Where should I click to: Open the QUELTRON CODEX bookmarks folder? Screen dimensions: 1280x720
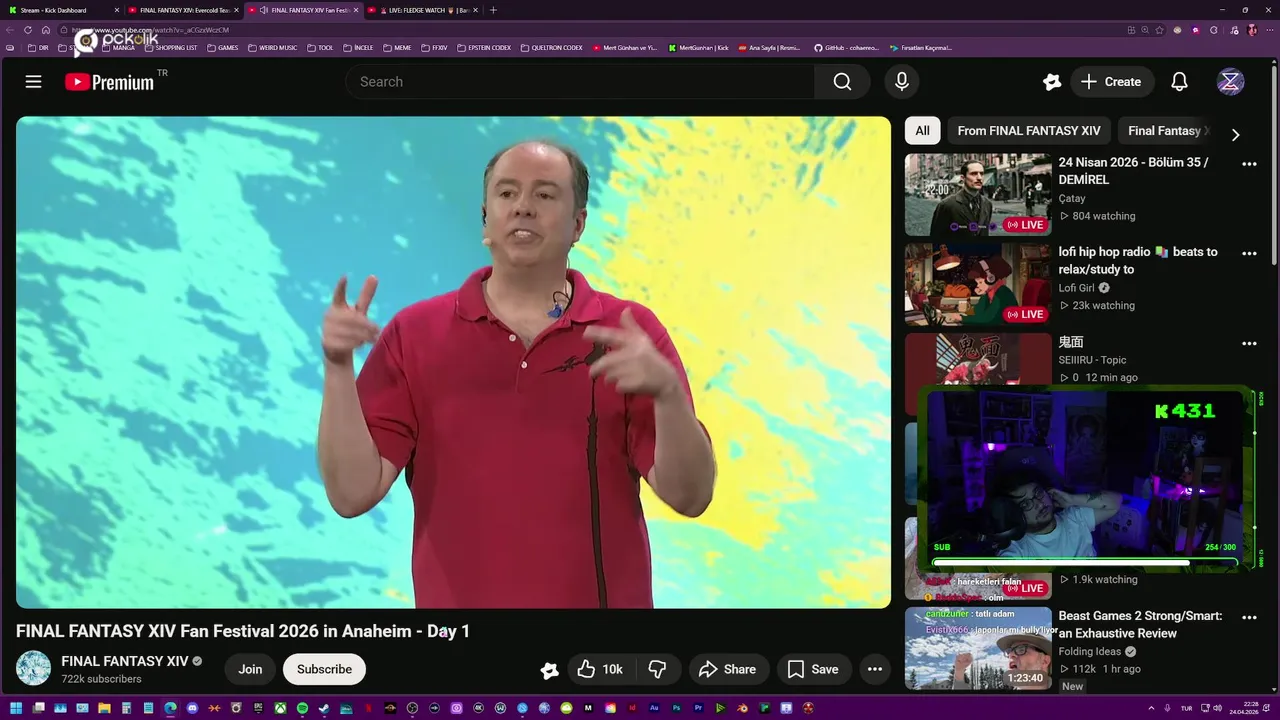pyautogui.click(x=551, y=48)
